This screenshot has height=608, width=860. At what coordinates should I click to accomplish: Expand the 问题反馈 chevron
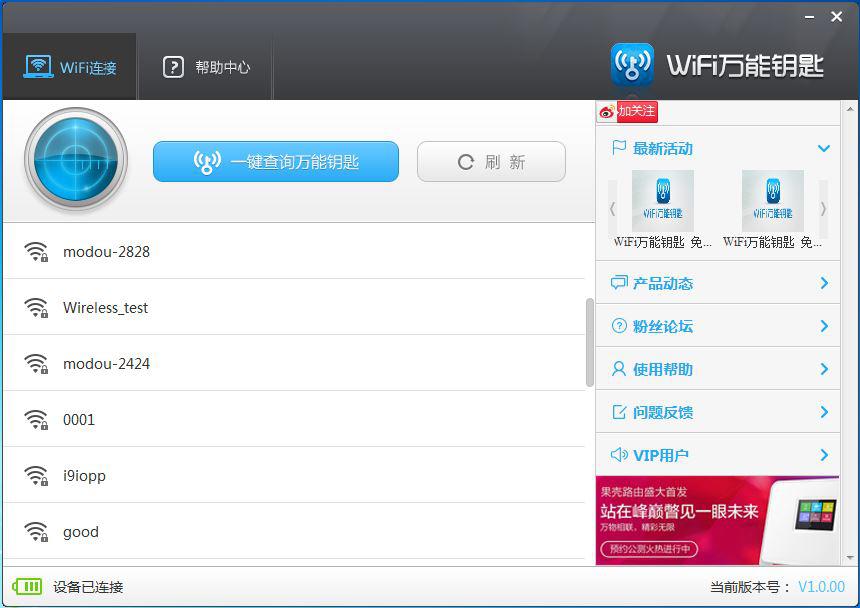(x=824, y=412)
